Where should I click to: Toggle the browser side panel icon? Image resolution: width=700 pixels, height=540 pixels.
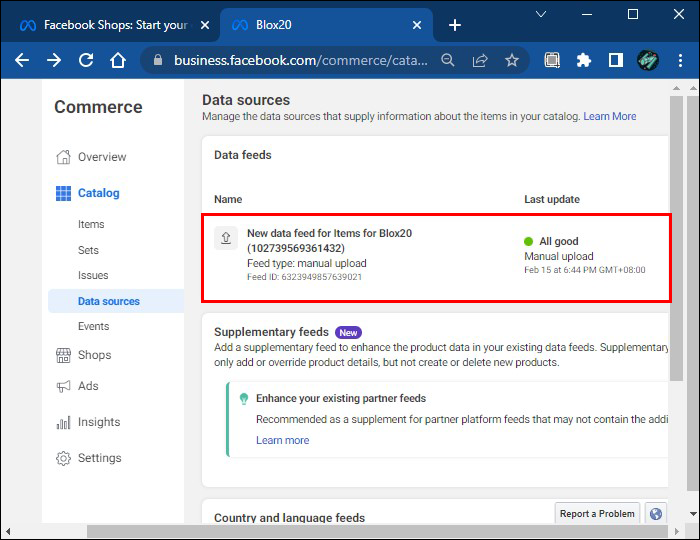[616, 60]
